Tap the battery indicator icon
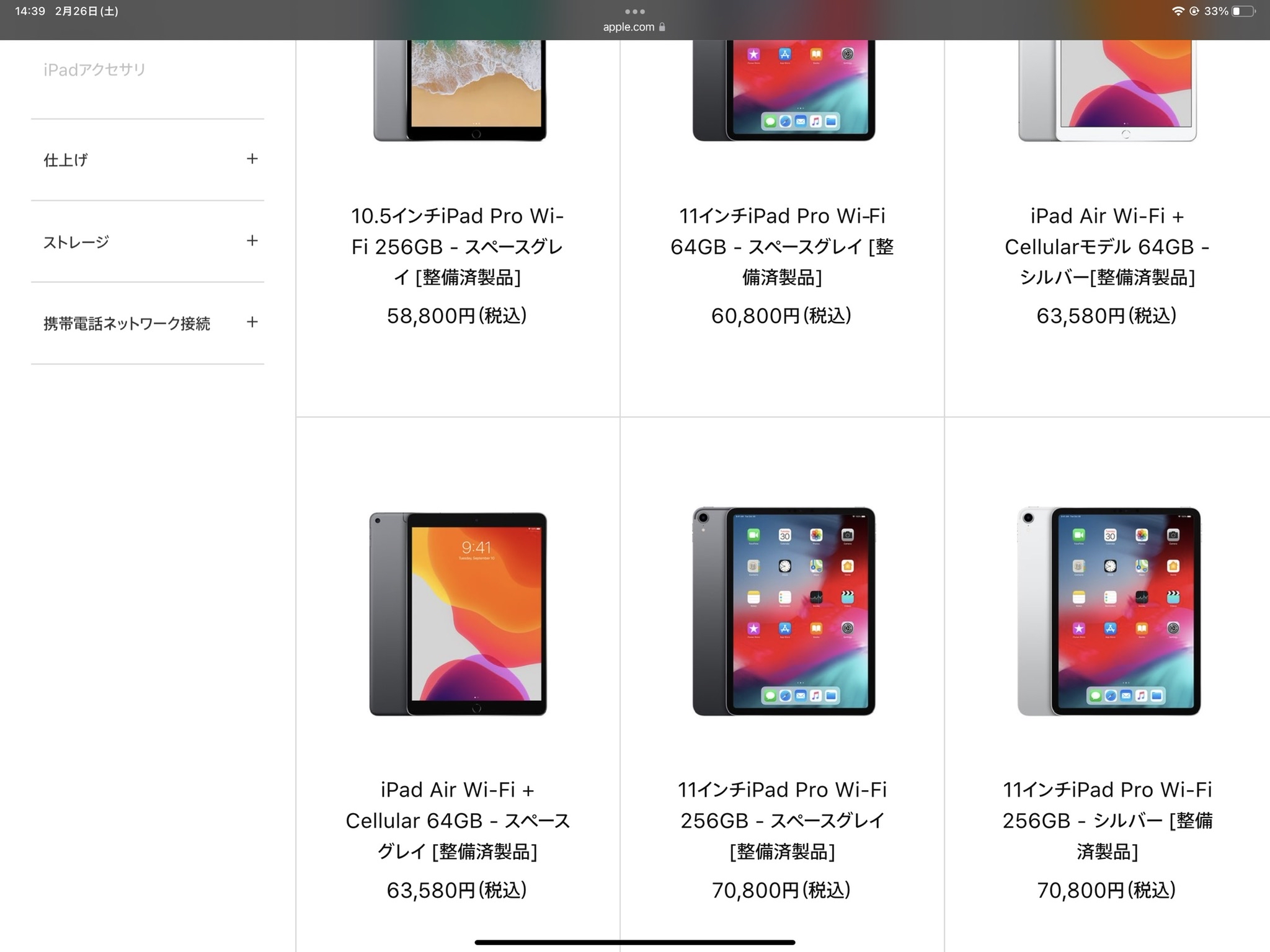The image size is (1270, 952). (x=1243, y=11)
